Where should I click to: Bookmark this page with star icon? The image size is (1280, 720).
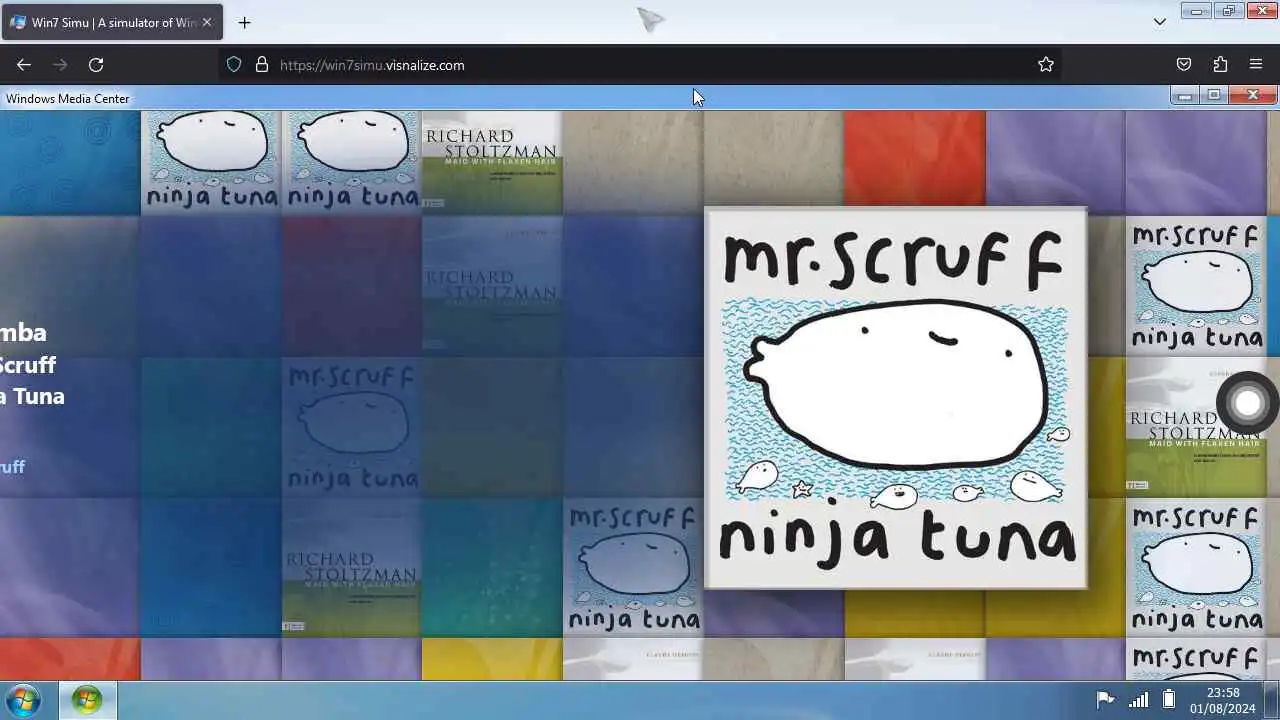click(1046, 65)
